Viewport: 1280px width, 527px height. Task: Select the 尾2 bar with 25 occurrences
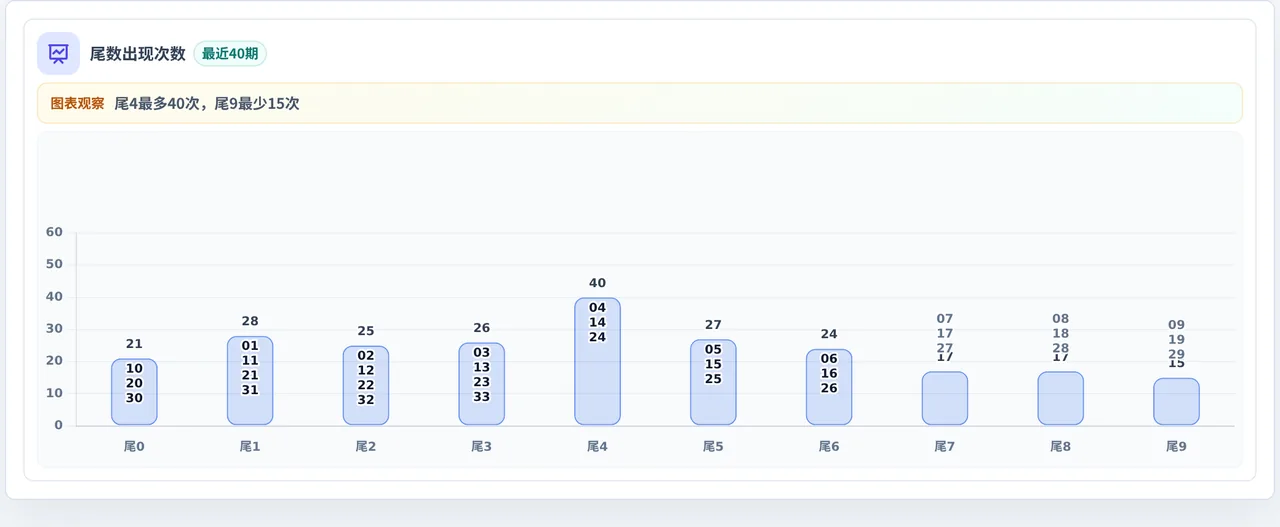click(x=366, y=386)
